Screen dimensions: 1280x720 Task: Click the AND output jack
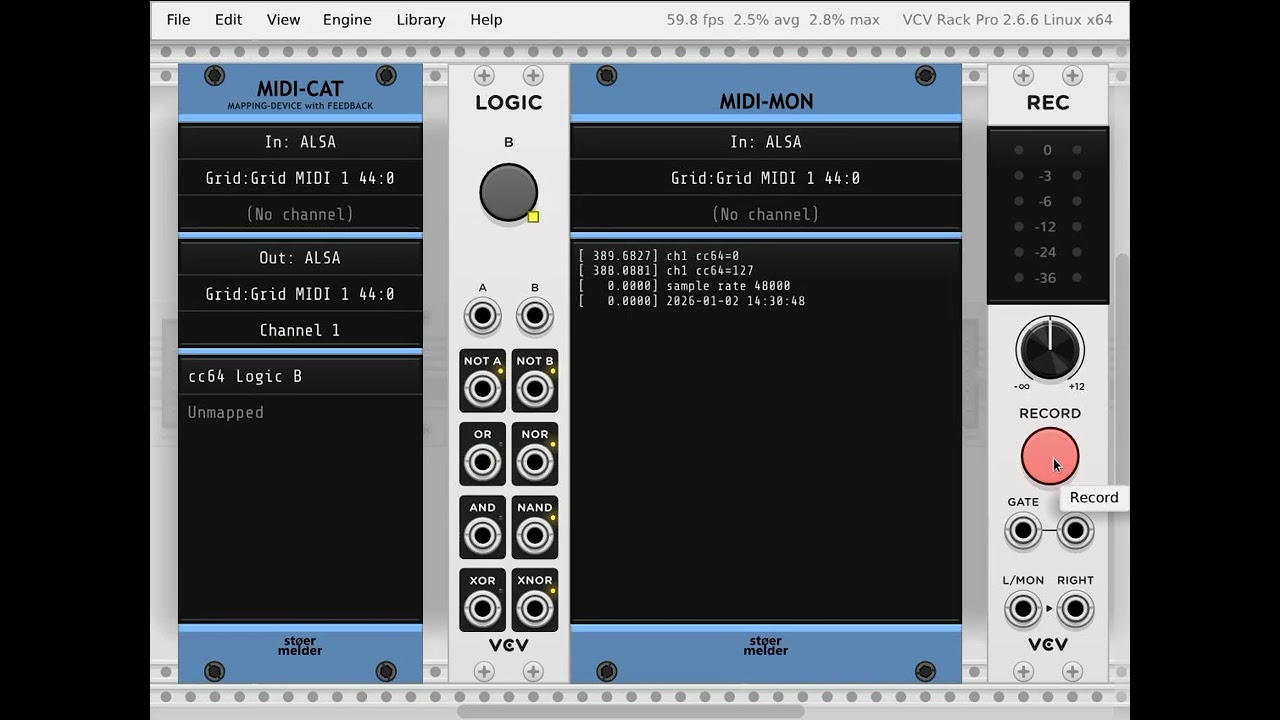pos(482,536)
